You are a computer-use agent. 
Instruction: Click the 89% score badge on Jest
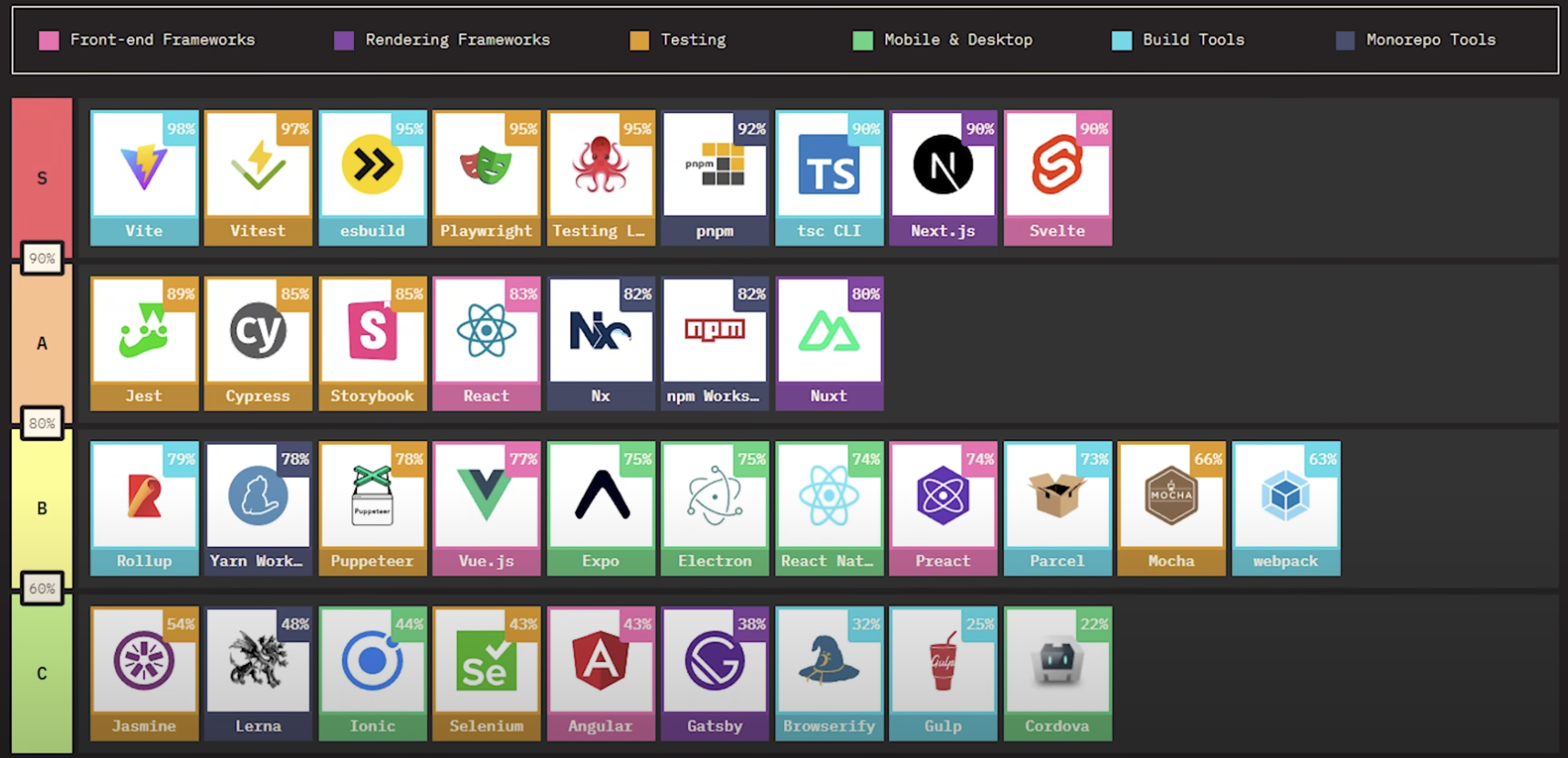click(x=181, y=294)
